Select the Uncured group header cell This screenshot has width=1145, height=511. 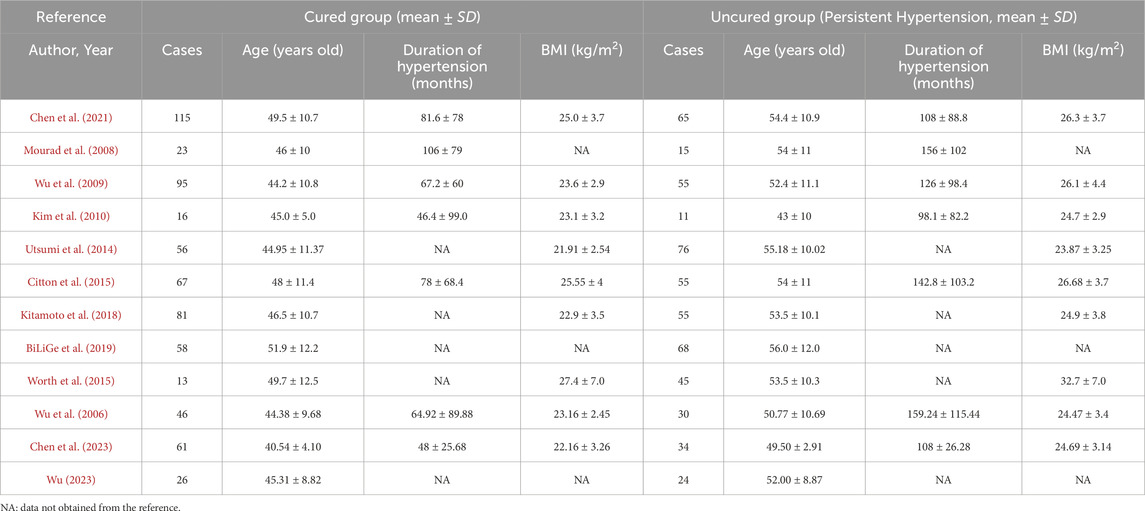[x=894, y=17]
